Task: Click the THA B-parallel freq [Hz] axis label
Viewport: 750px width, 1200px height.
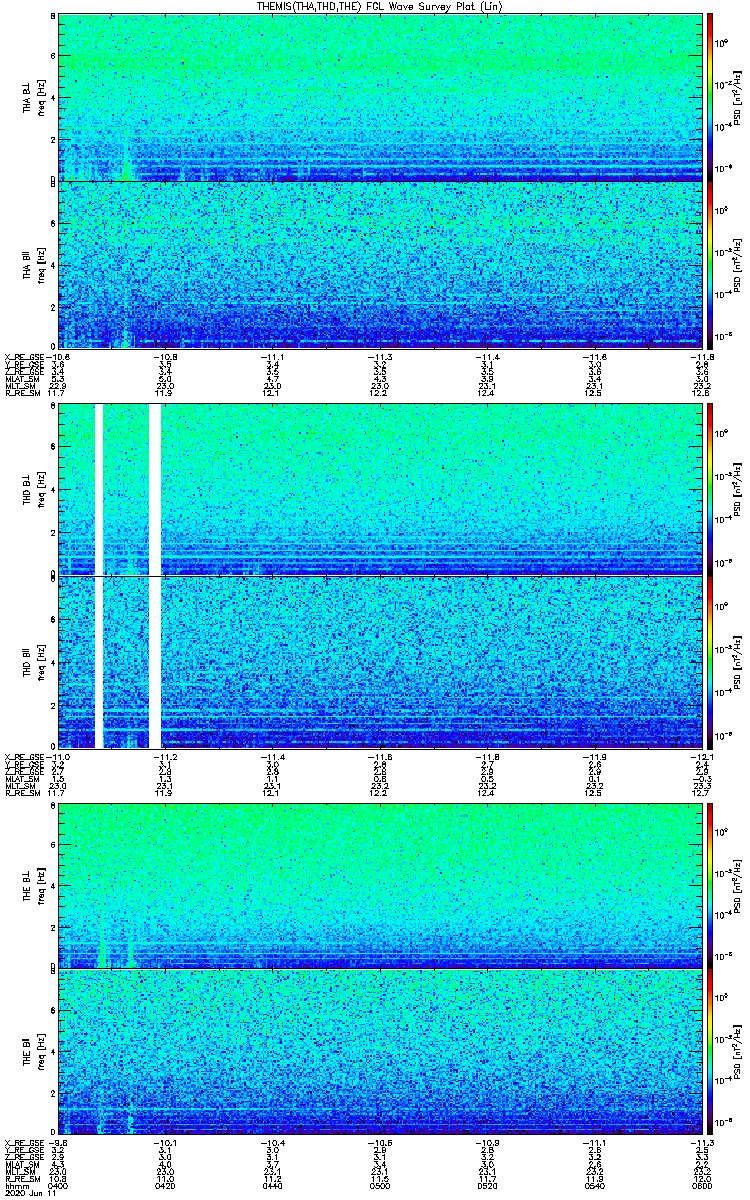Action: (42, 265)
